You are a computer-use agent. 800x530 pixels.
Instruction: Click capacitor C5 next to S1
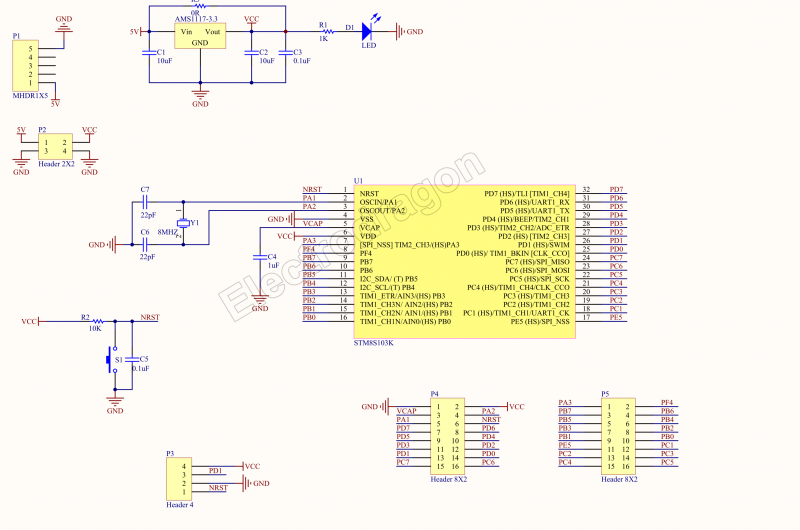coord(132,360)
